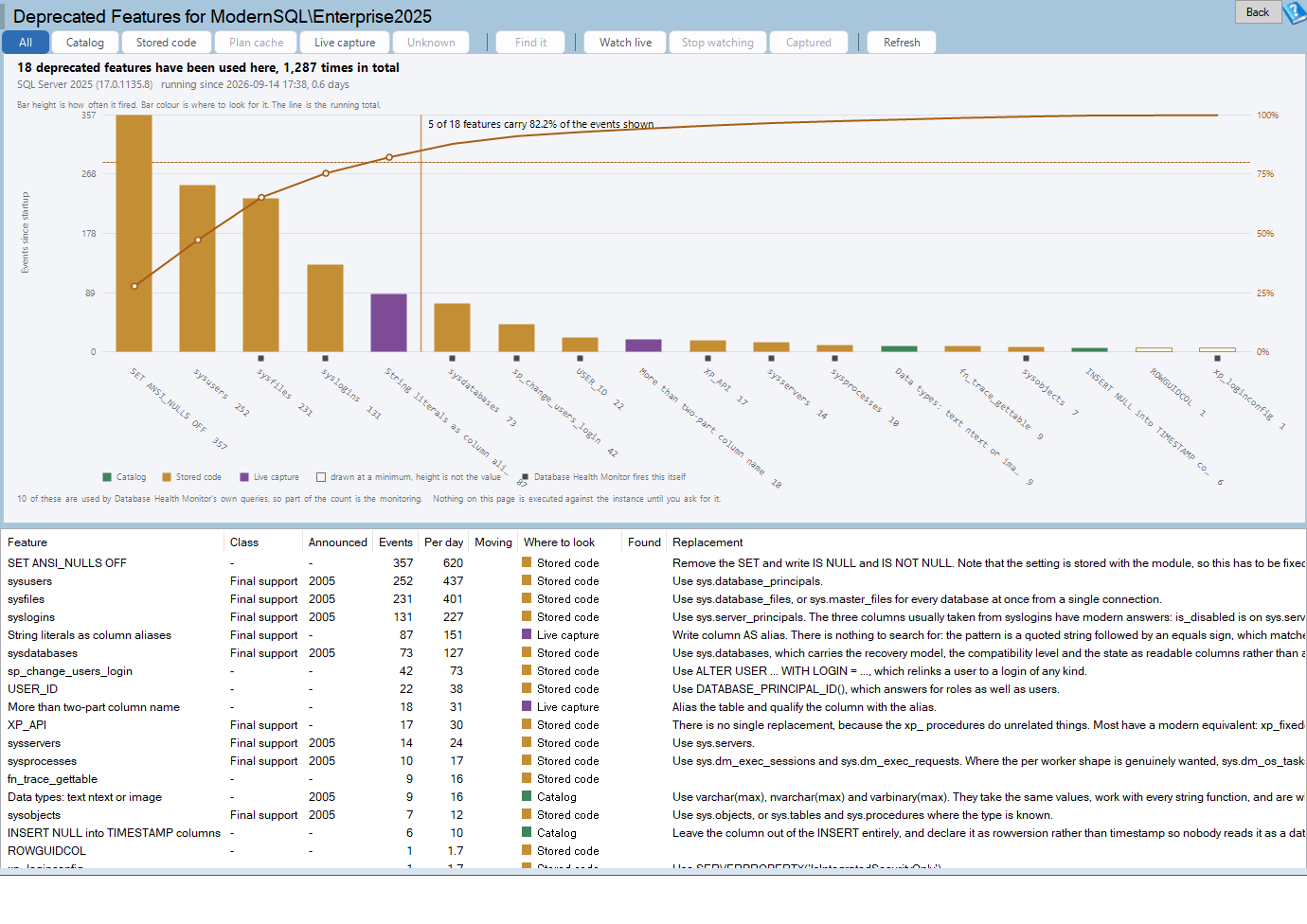Click the Find it button
Image resolution: width=1307 pixels, height=924 pixels.
coord(530,43)
